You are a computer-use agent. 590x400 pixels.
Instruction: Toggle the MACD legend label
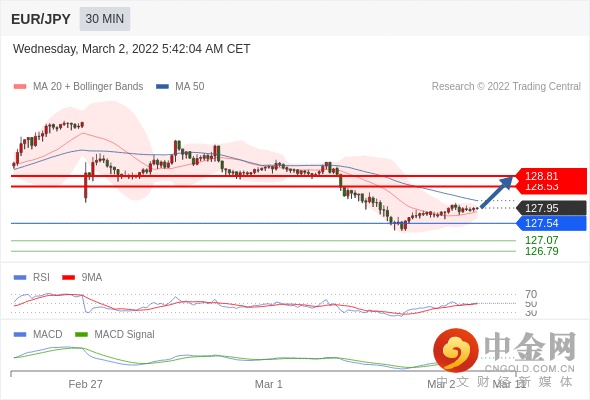click(x=47, y=334)
